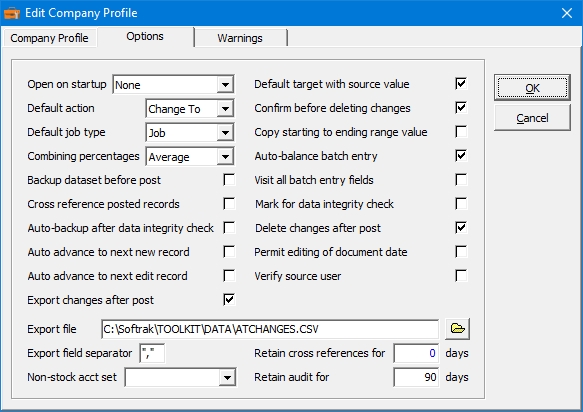Click the briefcase icon in the title bar
583x412 pixels.
click(12, 13)
